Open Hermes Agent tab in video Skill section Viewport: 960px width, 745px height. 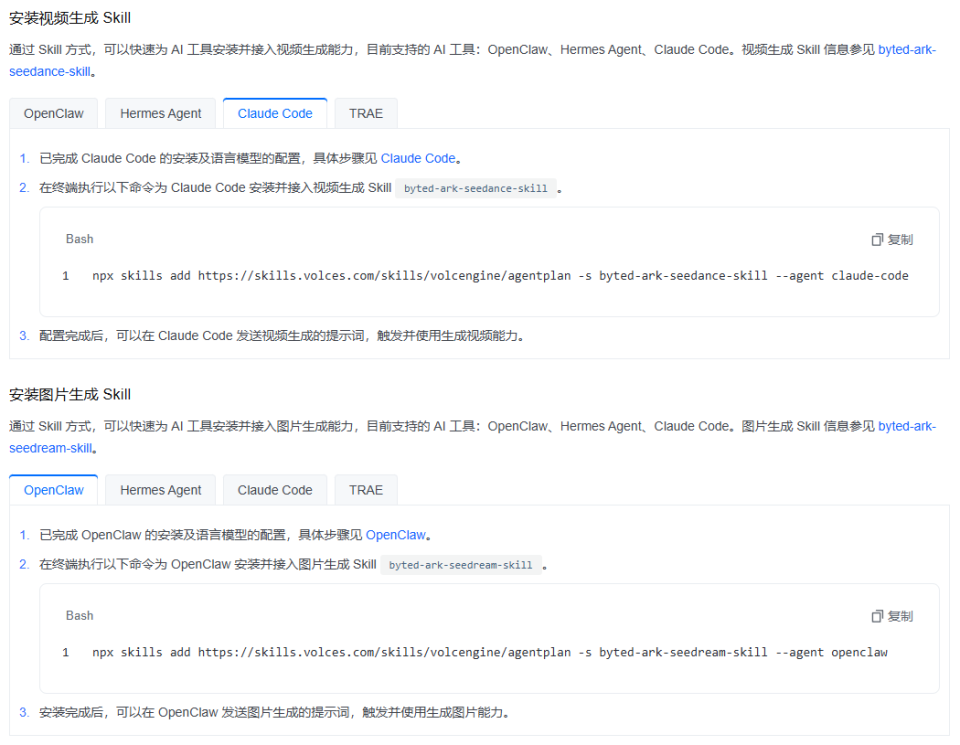[x=160, y=114]
